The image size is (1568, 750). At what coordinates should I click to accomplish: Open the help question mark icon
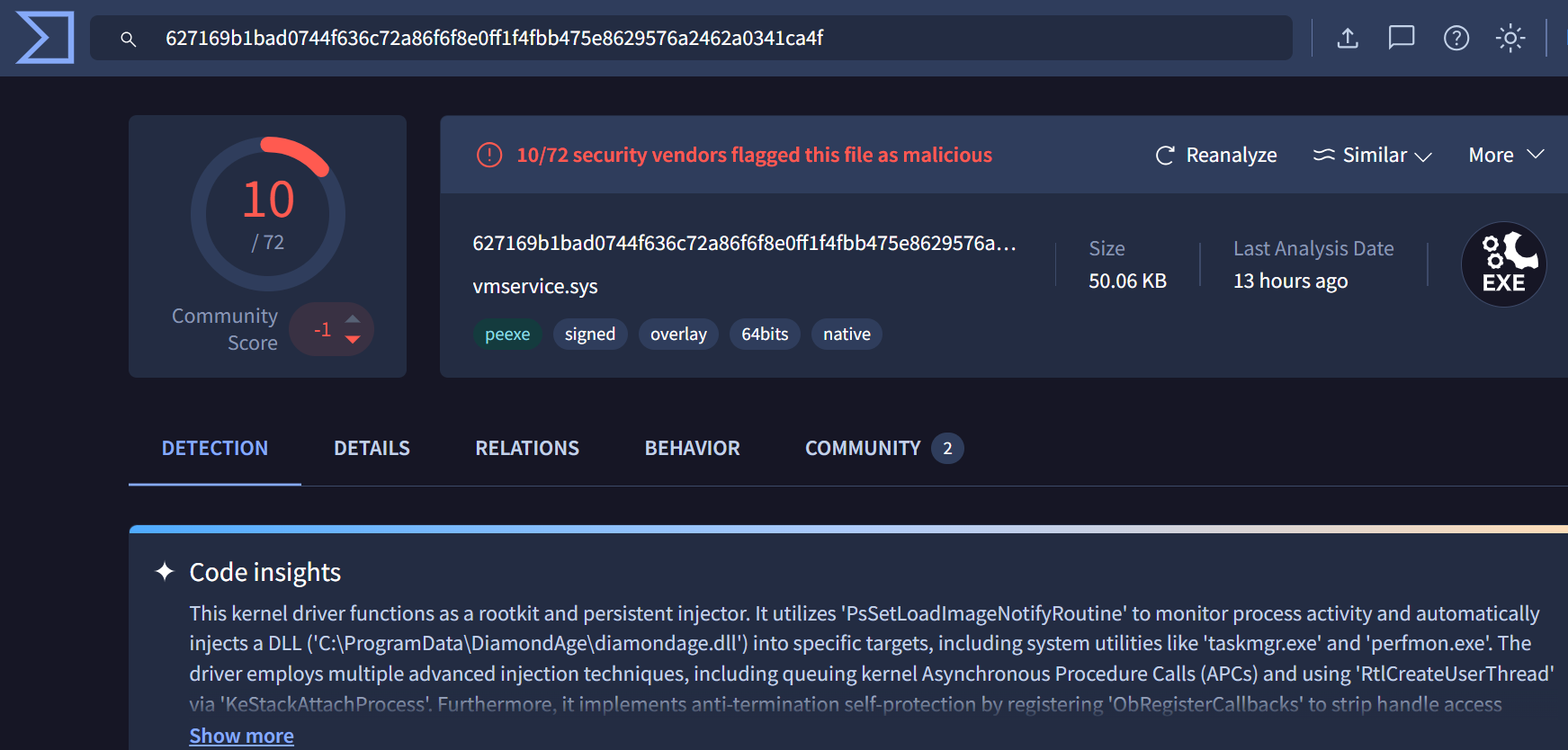1456,38
